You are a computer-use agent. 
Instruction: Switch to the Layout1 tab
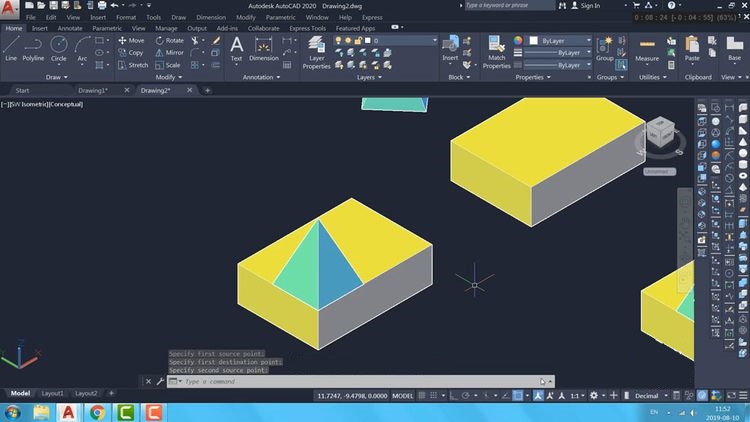tap(51, 394)
